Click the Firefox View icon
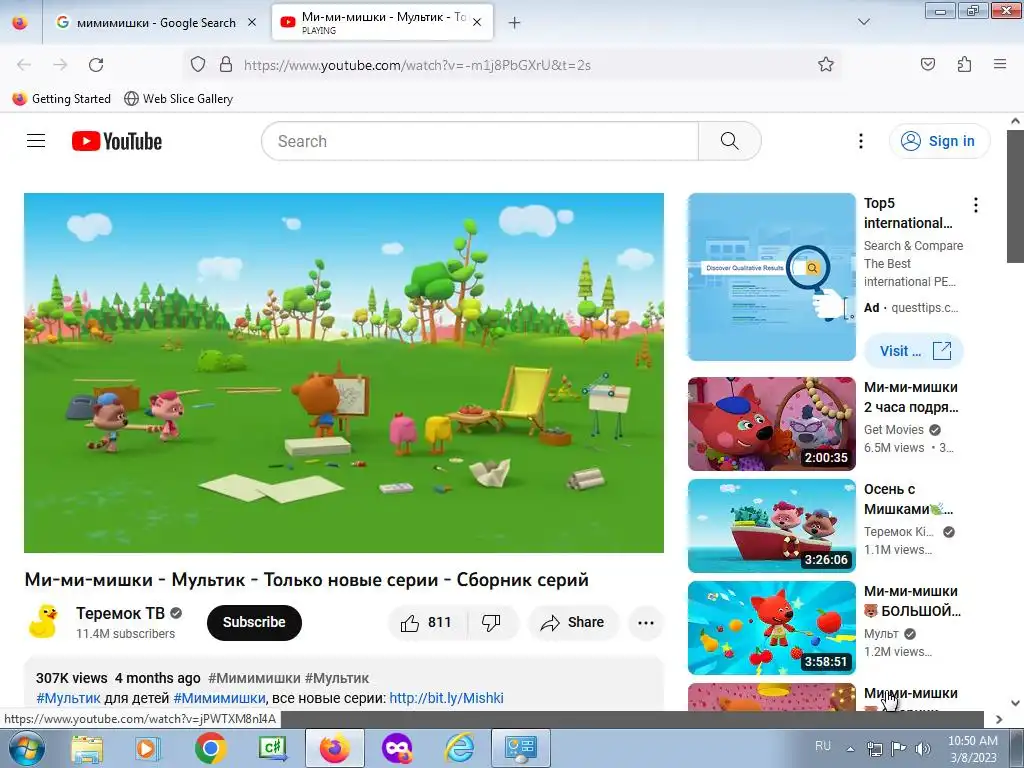The width and height of the screenshot is (1024, 768). tap(20, 23)
